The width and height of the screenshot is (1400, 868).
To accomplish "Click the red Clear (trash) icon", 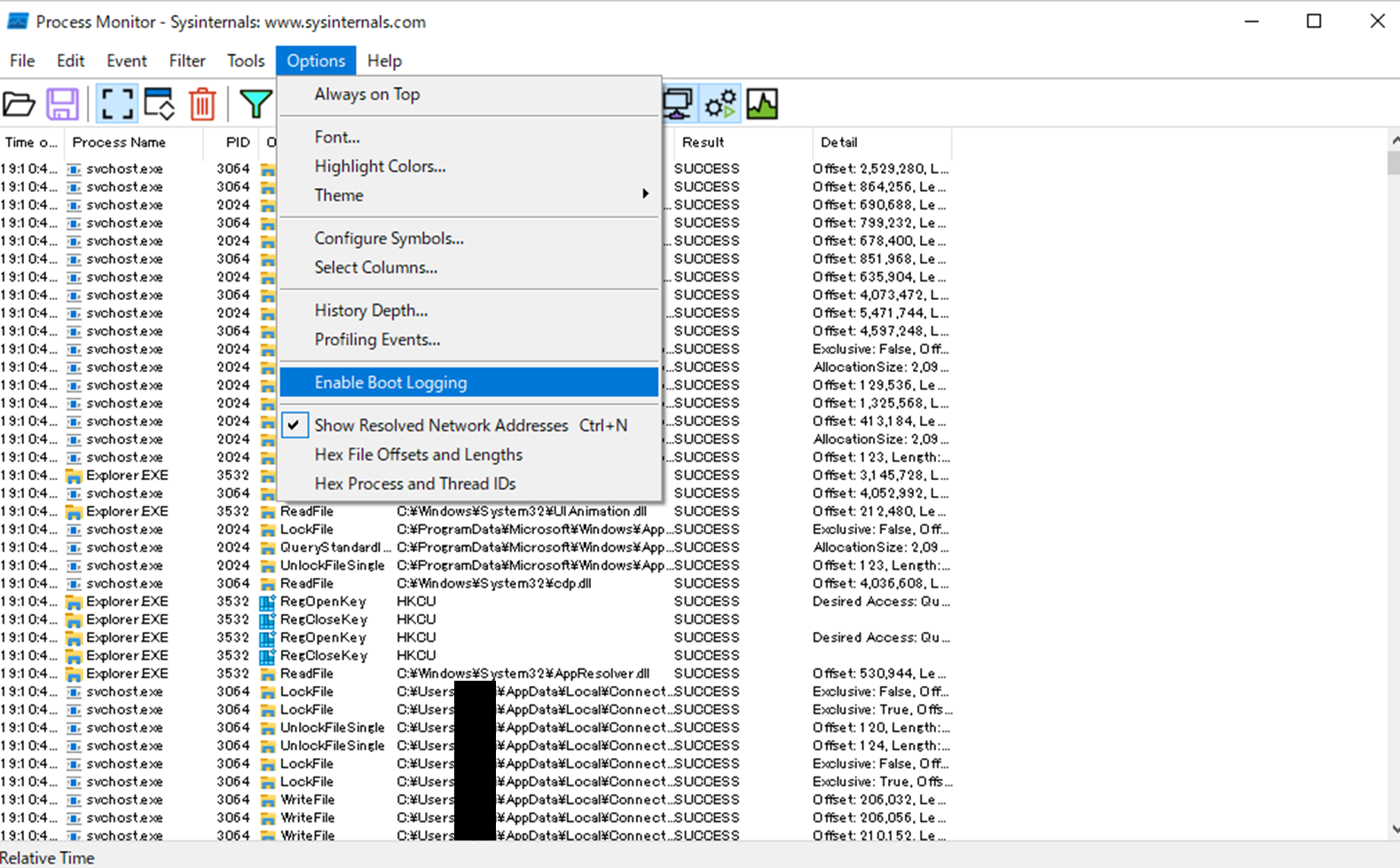I will coord(202,105).
